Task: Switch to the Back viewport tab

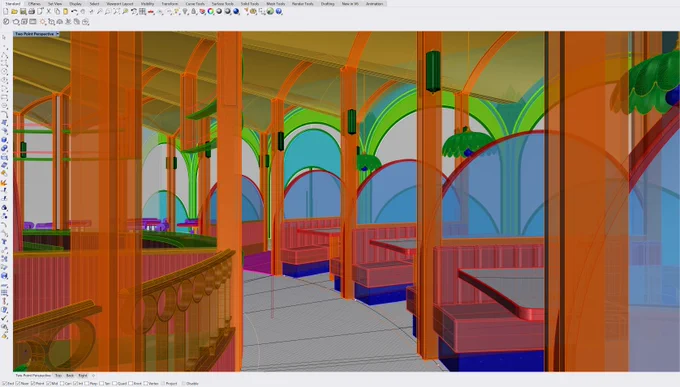Action: [70, 376]
